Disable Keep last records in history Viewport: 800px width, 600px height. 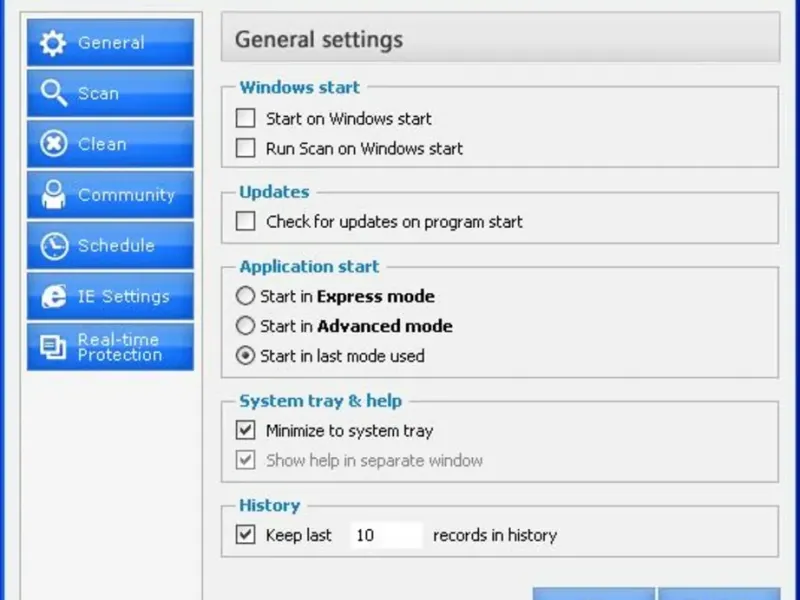click(x=245, y=535)
